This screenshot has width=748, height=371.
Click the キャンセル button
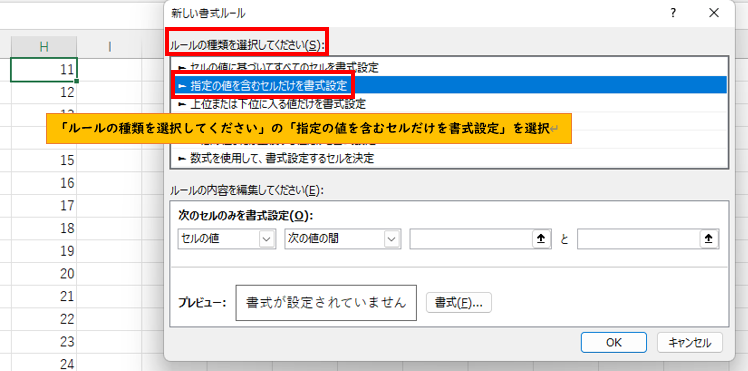pos(689,342)
